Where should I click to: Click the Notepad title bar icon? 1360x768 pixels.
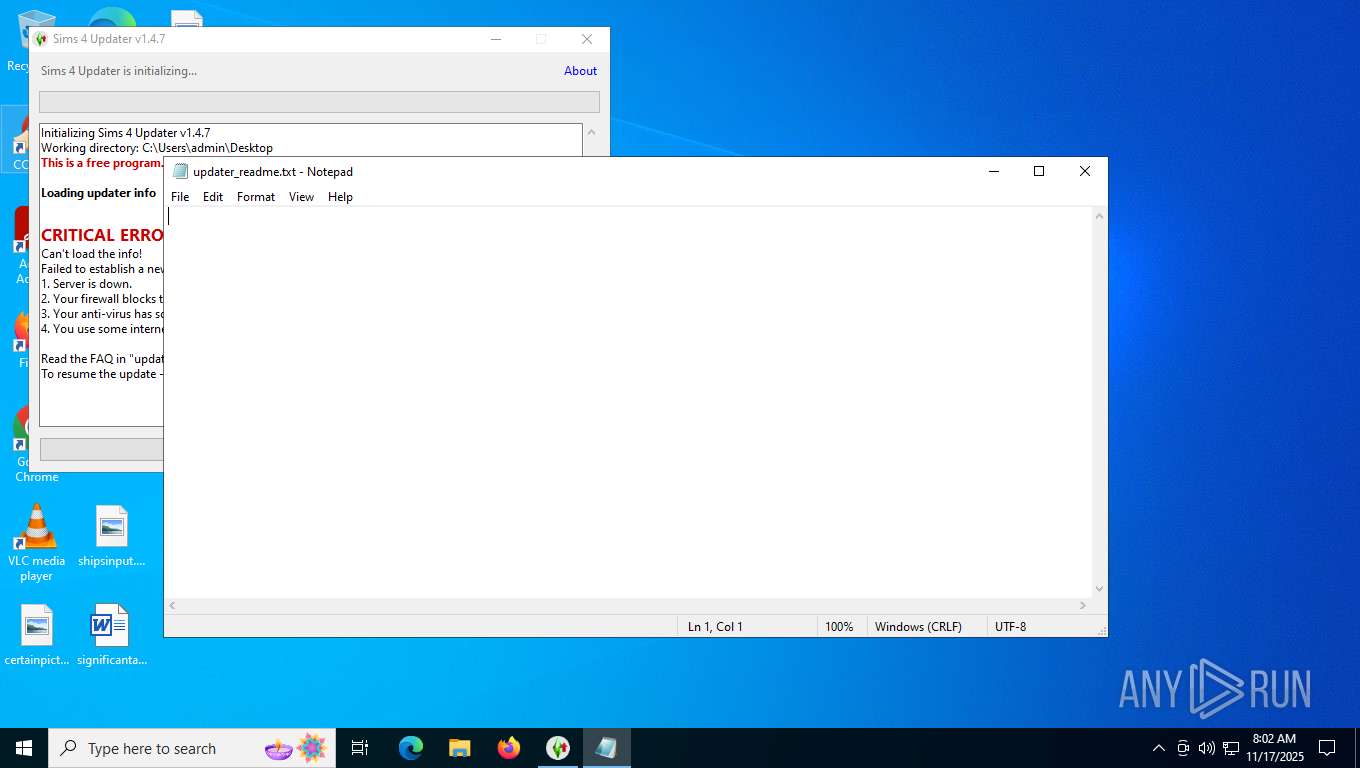180,171
